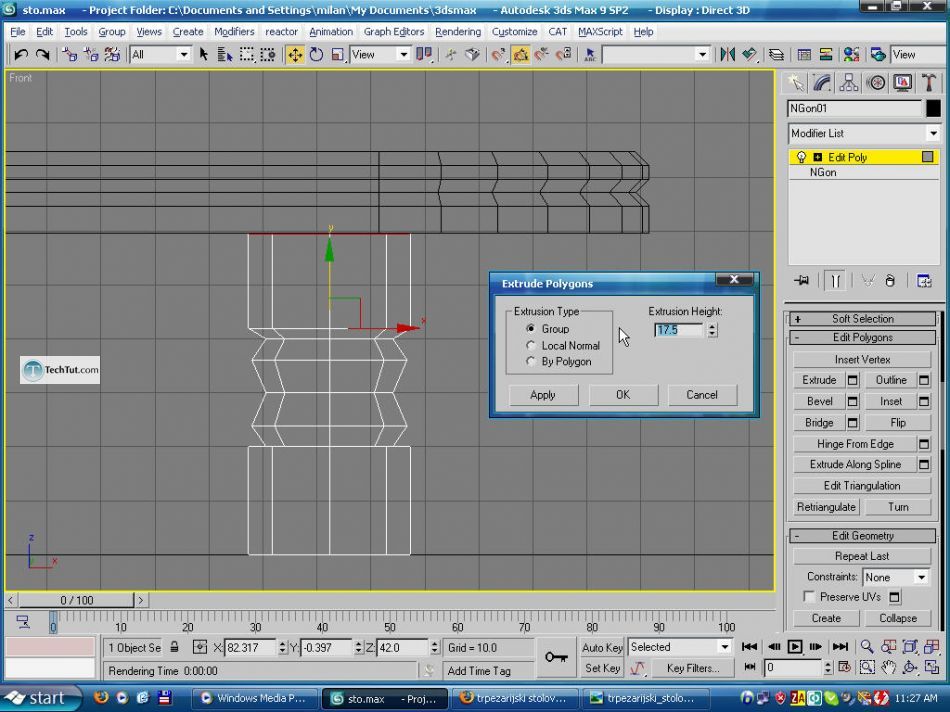950x712 pixels.
Task: Click the Retriangulate button
Action: (826, 507)
